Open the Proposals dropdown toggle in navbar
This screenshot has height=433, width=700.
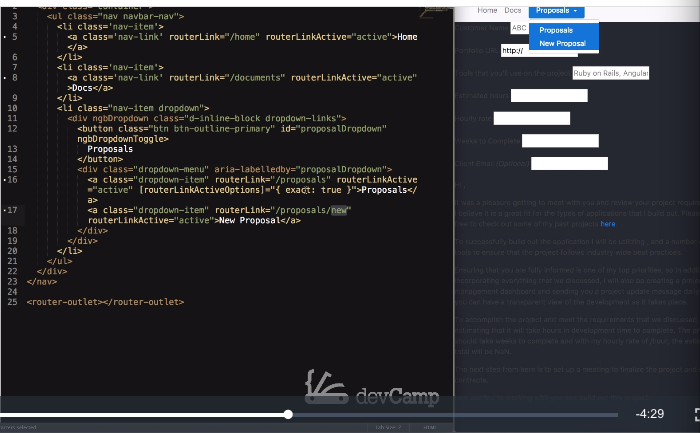[556, 10]
